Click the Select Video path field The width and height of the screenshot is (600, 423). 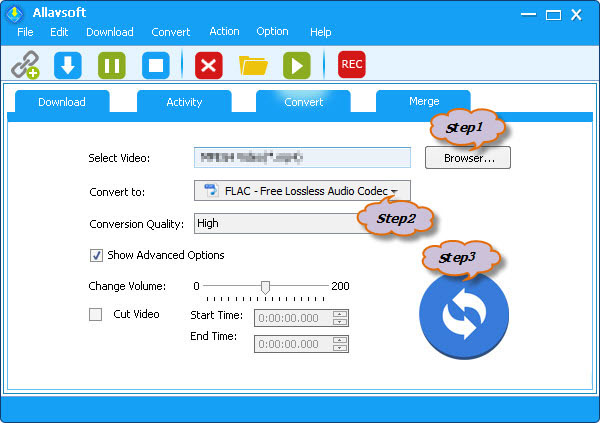pos(302,157)
